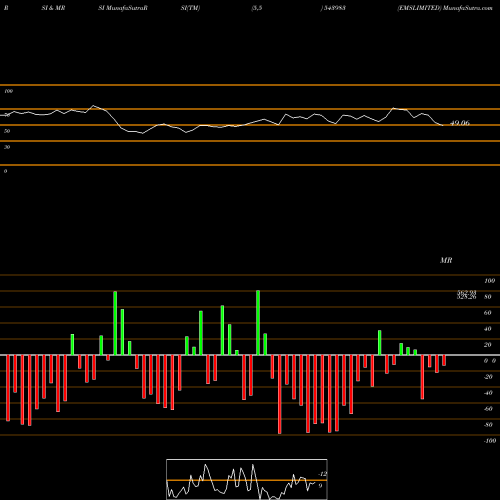Image resolution: width=500 pixels, height=500 pixels.
Task: Click the RSI current value 49.06 label
Action: (460, 123)
